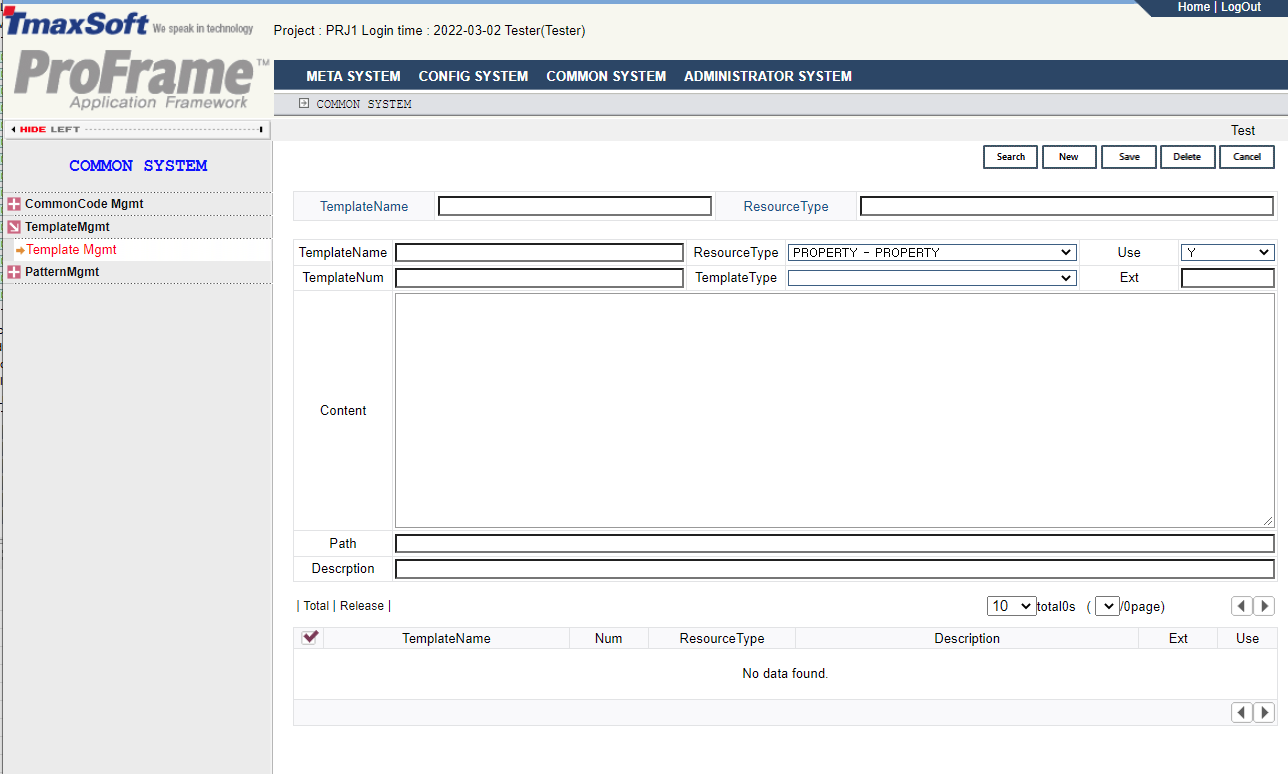
Task: Expand the CommonCode Mgmt plus icon
Action: (x=14, y=204)
